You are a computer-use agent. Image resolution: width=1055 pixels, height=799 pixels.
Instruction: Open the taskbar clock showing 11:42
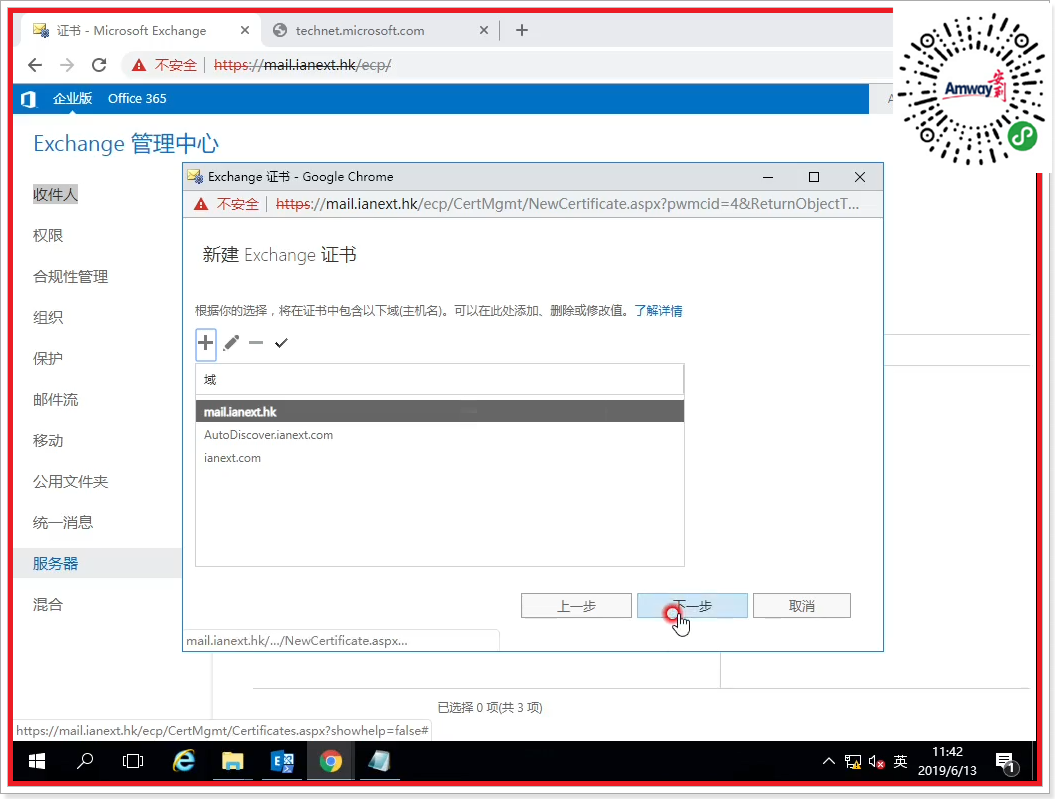(947, 761)
